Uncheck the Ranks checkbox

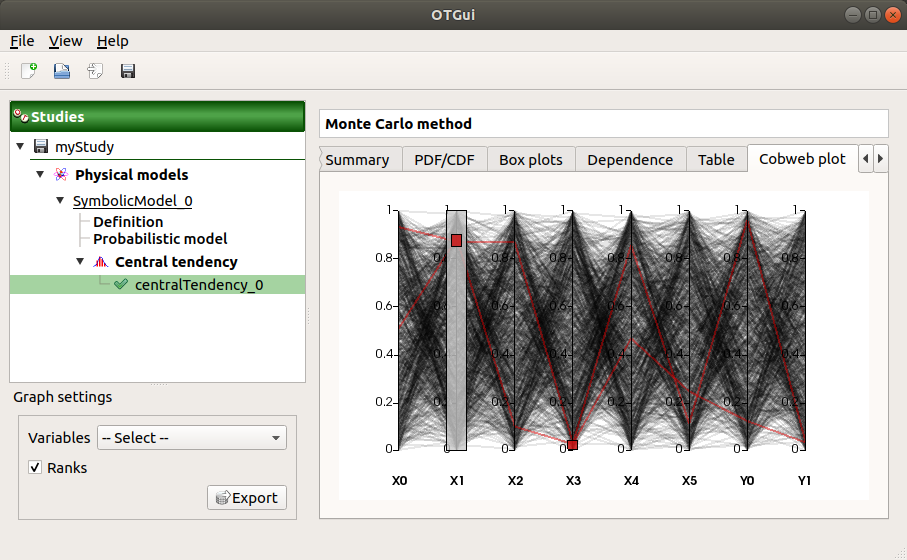click(x=35, y=467)
